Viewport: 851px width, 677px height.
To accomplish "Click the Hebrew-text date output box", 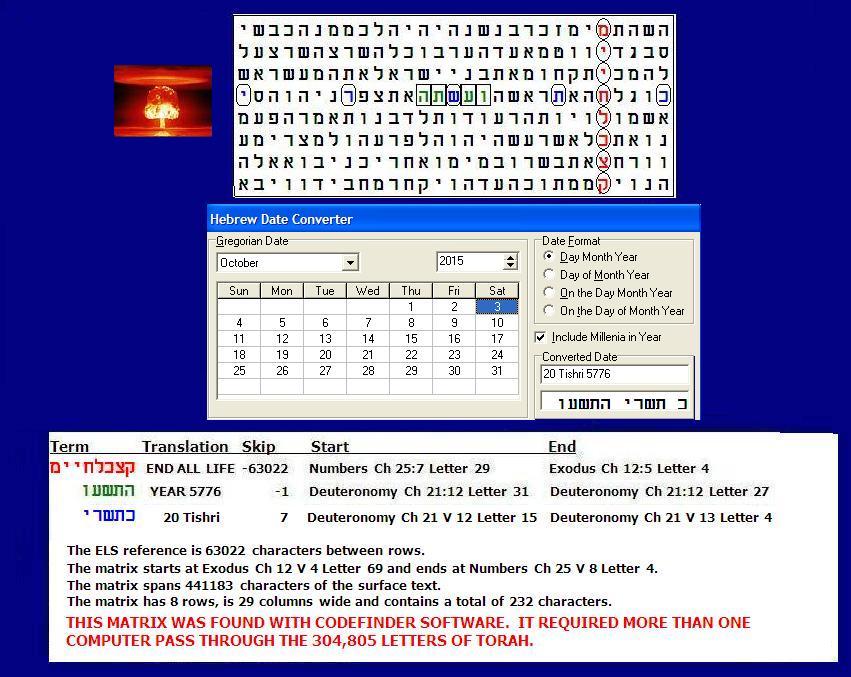I will (x=614, y=402).
